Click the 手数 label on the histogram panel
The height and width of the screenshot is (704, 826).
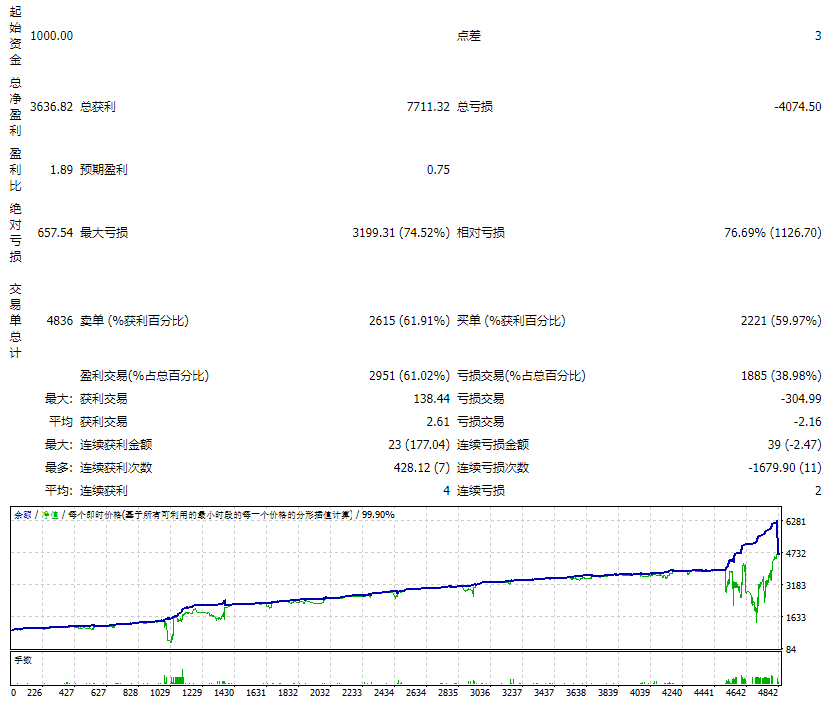(21, 658)
